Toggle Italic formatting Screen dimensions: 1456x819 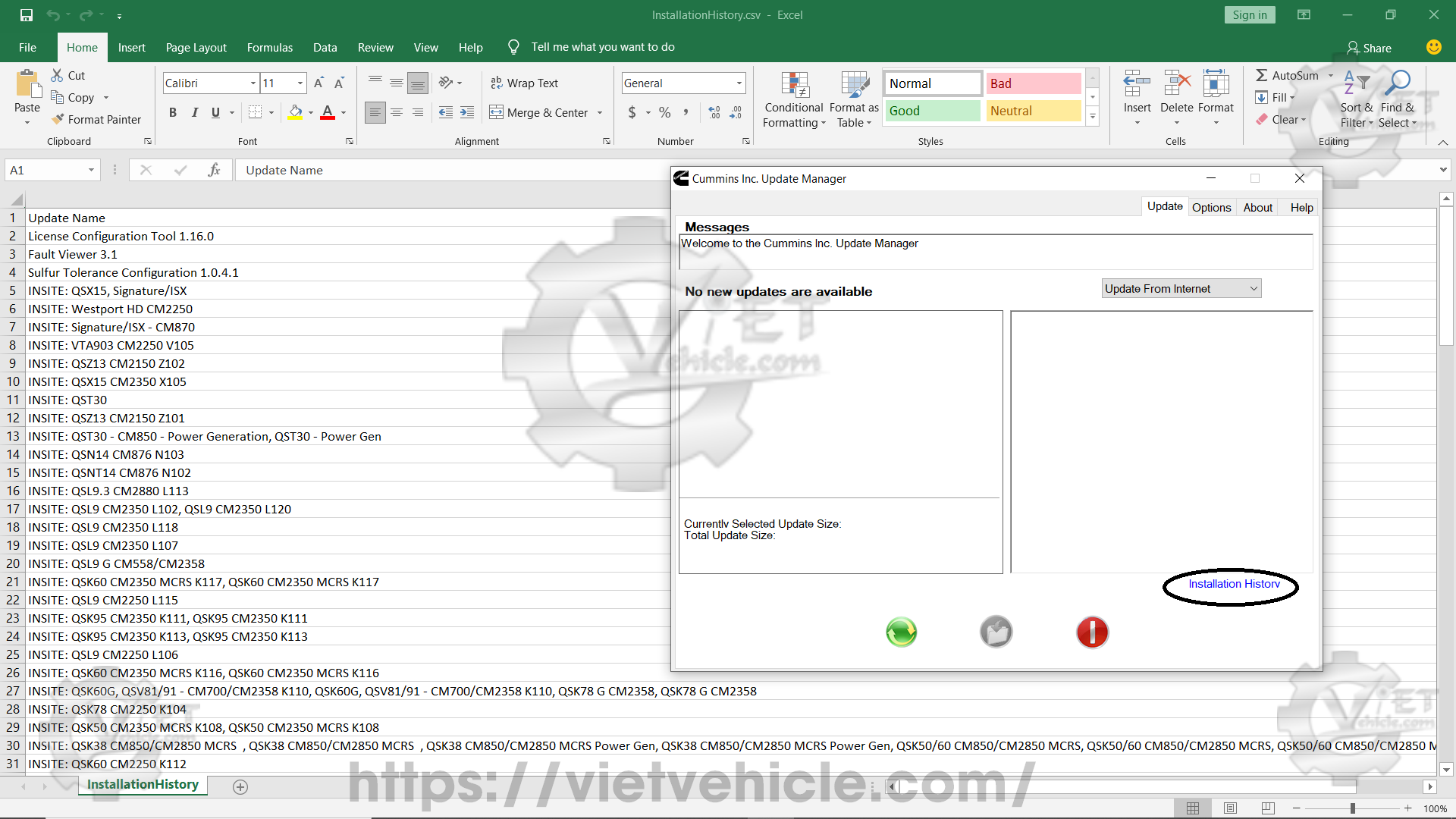tap(194, 112)
